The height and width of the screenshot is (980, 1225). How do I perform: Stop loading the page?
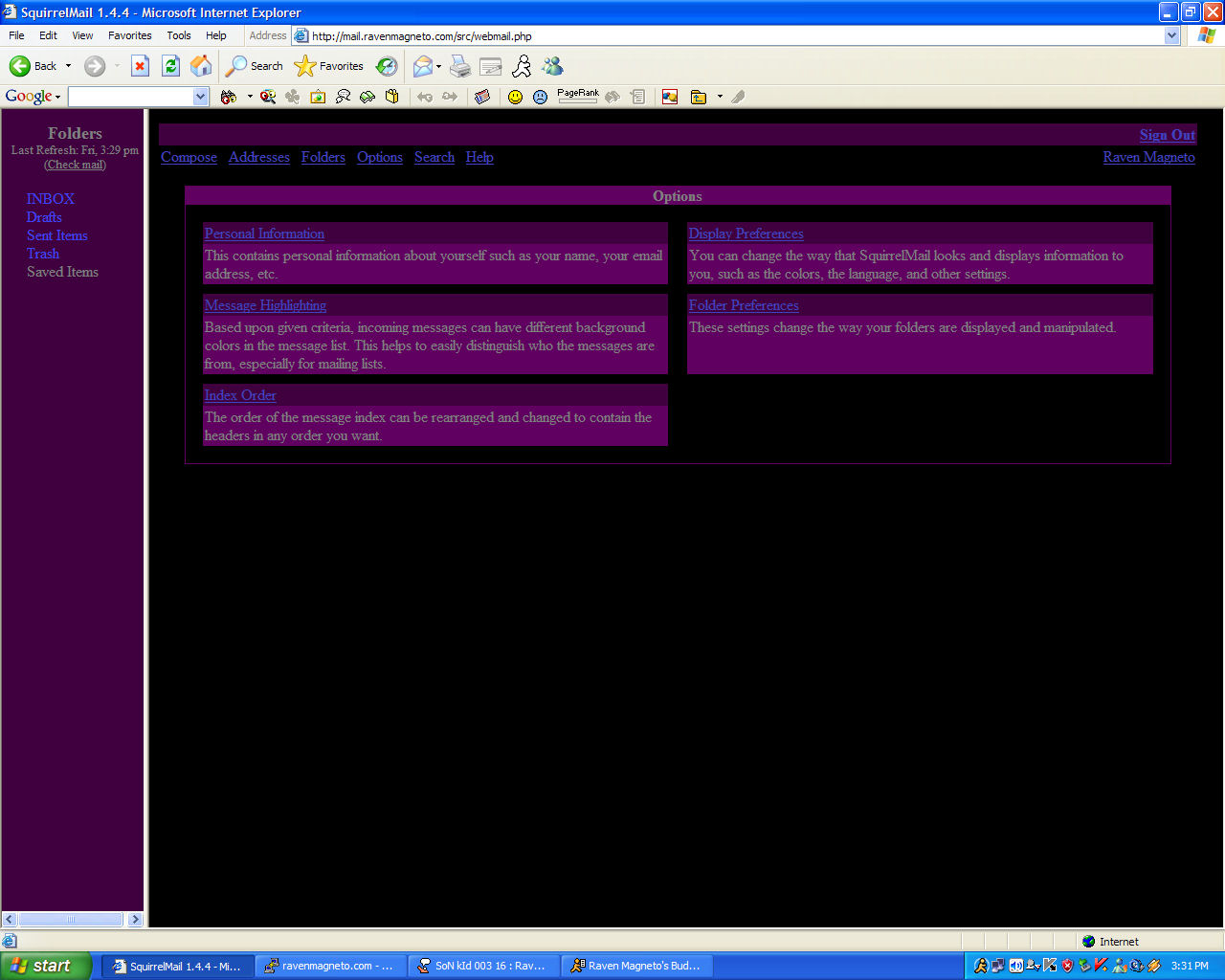pyautogui.click(x=140, y=66)
